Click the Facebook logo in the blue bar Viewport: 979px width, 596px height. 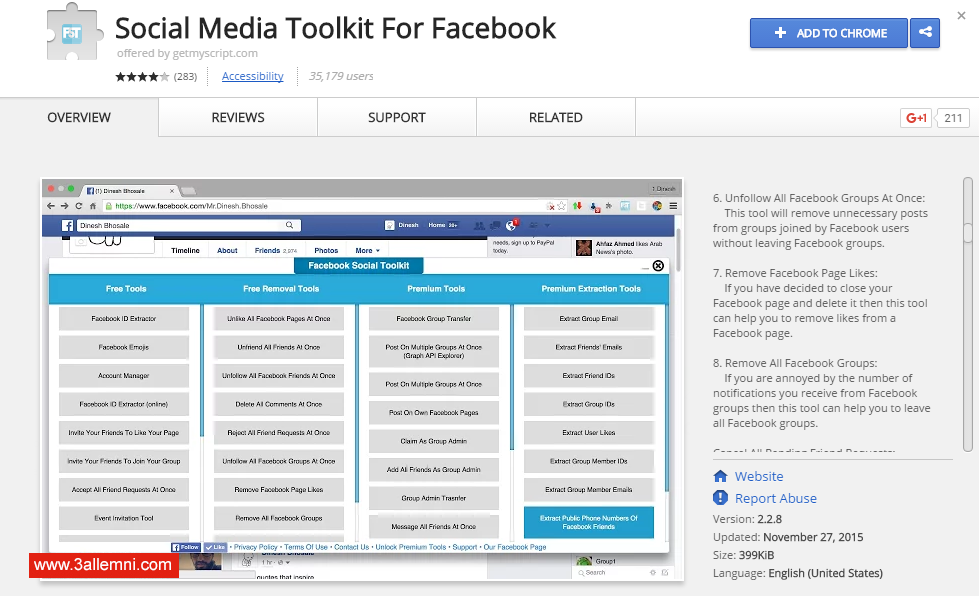(x=68, y=226)
